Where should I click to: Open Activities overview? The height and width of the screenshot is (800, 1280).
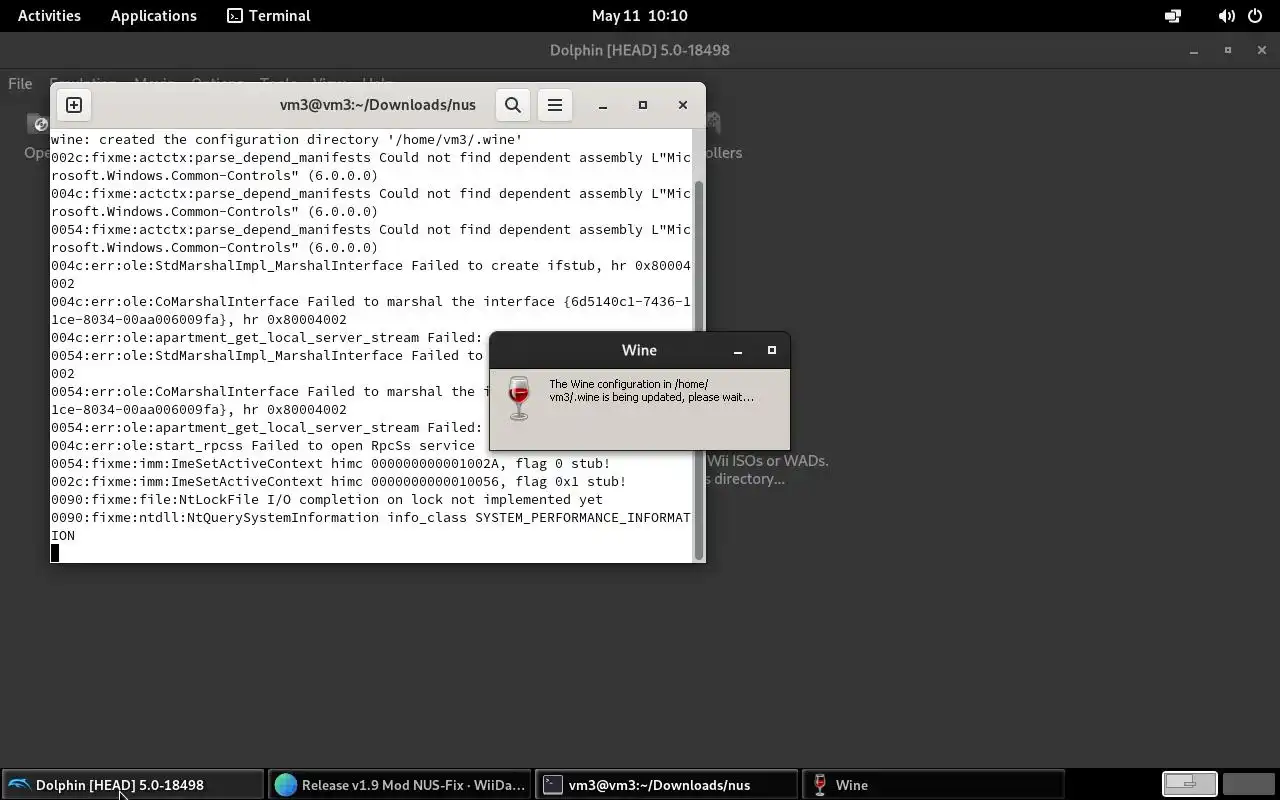(49, 16)
